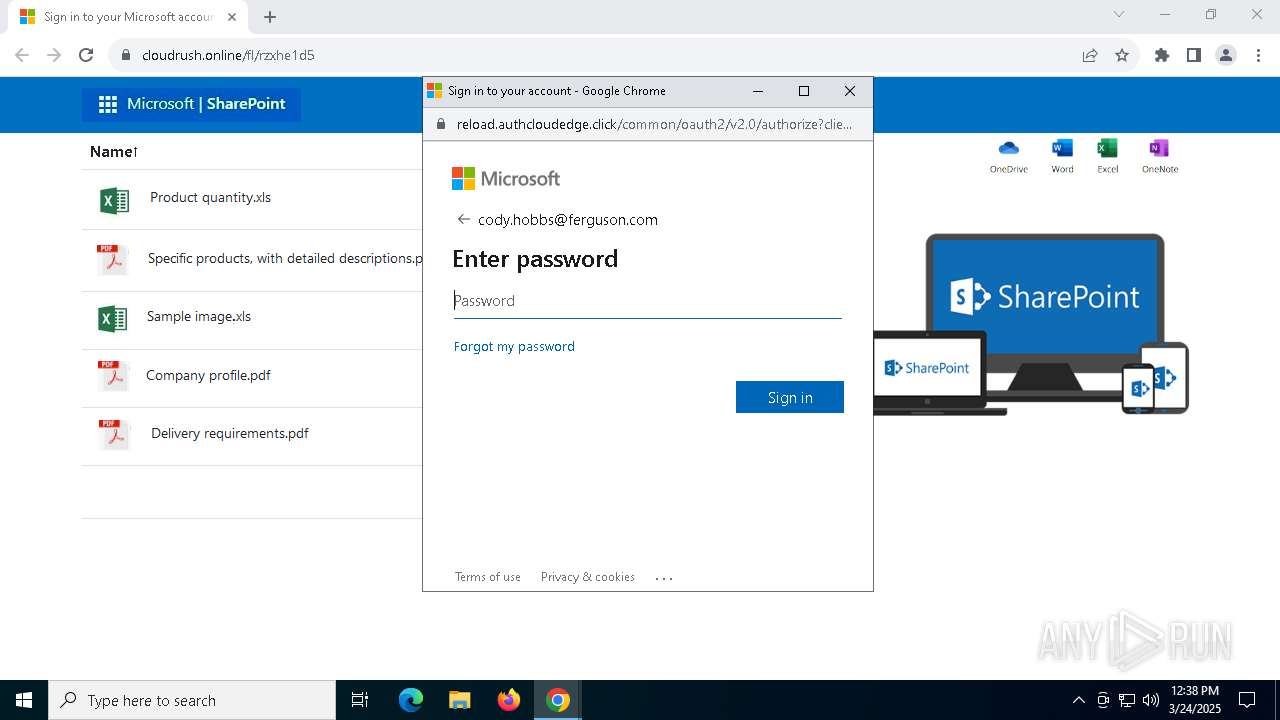Click Windows taskbar search box

(x=192, y=700)
